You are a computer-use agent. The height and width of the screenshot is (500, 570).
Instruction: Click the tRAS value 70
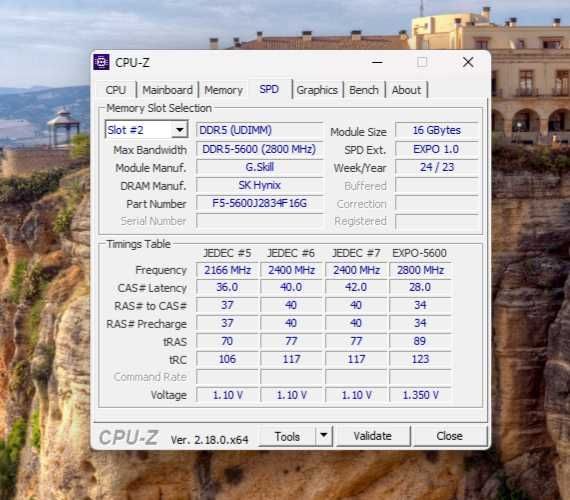coord(227,341)
